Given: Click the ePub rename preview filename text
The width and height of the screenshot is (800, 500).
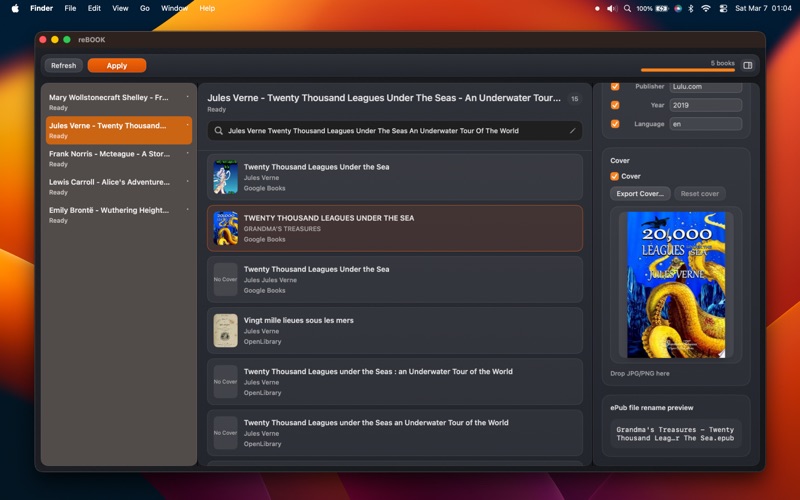Looking at the screenshot, I should click(x=675, y=434).
